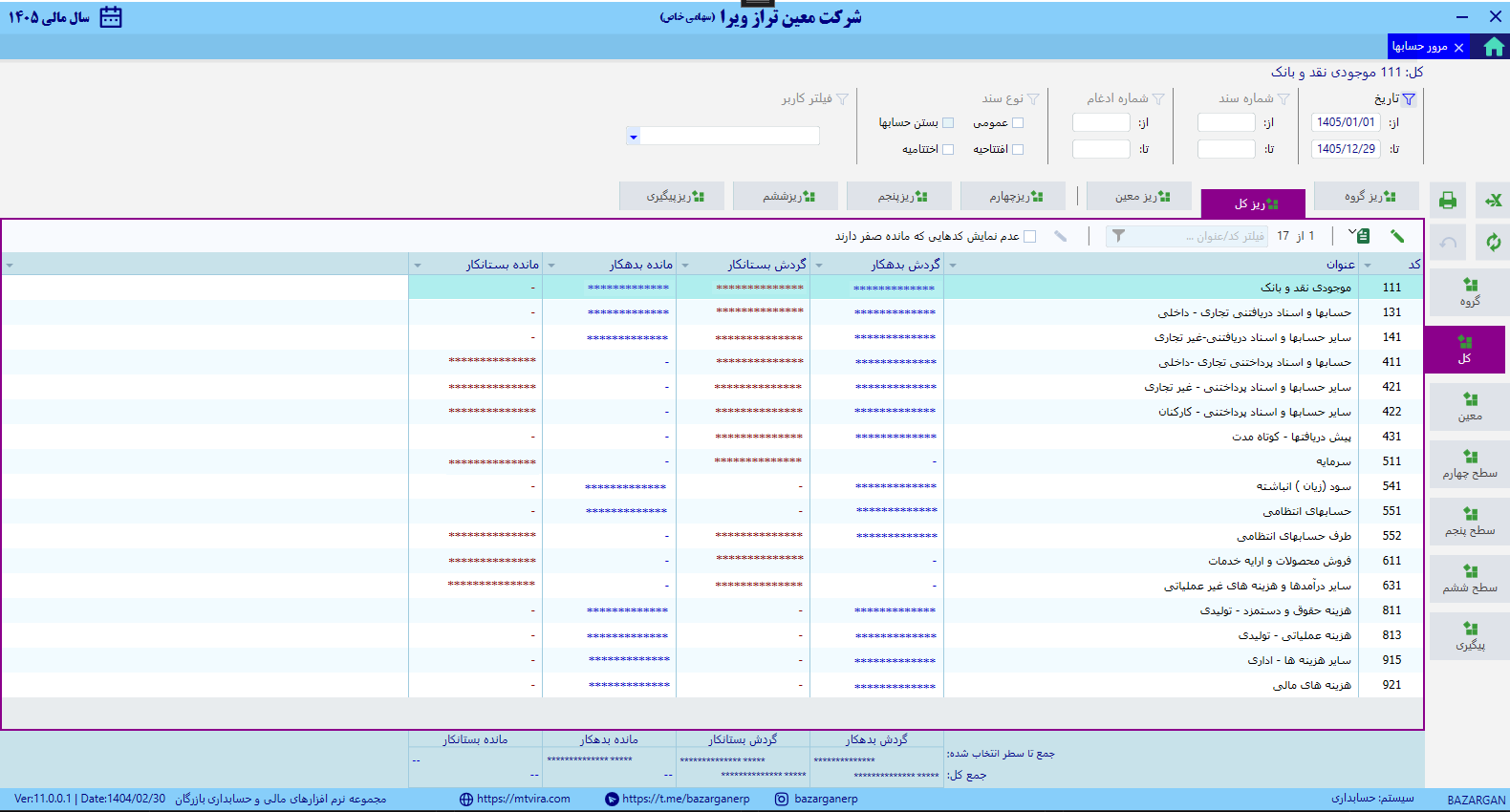Viewport: 1510px width, 812px height.
Task: Check the افتتاحیه document type box
Action: 1018,149
